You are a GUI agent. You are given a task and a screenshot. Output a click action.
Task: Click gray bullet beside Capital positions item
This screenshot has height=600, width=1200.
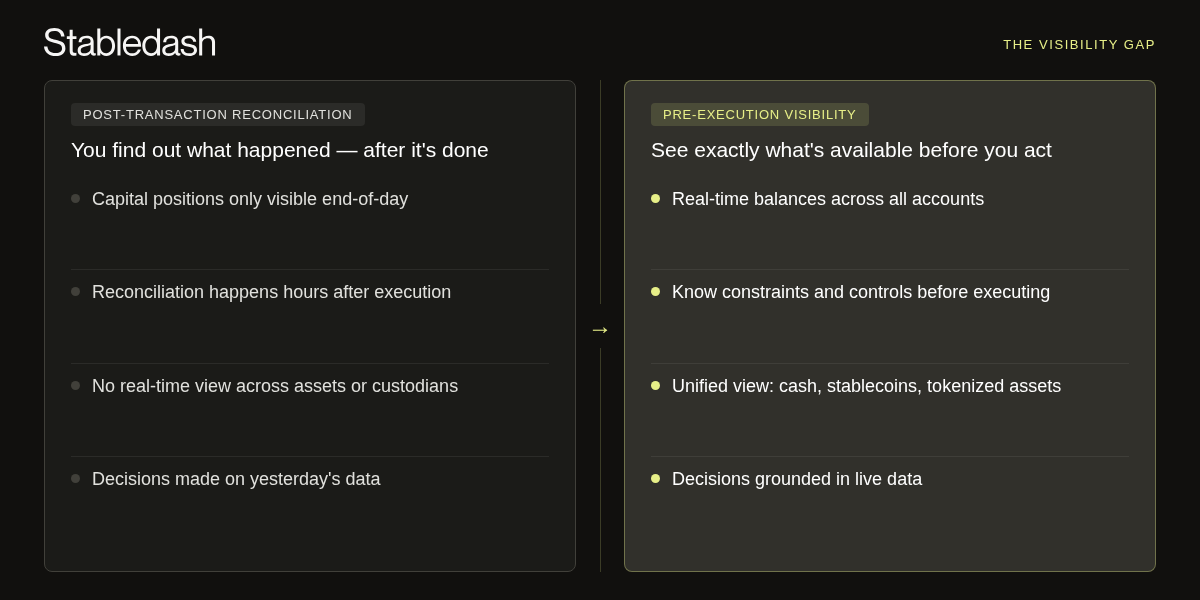click(75, 199)
